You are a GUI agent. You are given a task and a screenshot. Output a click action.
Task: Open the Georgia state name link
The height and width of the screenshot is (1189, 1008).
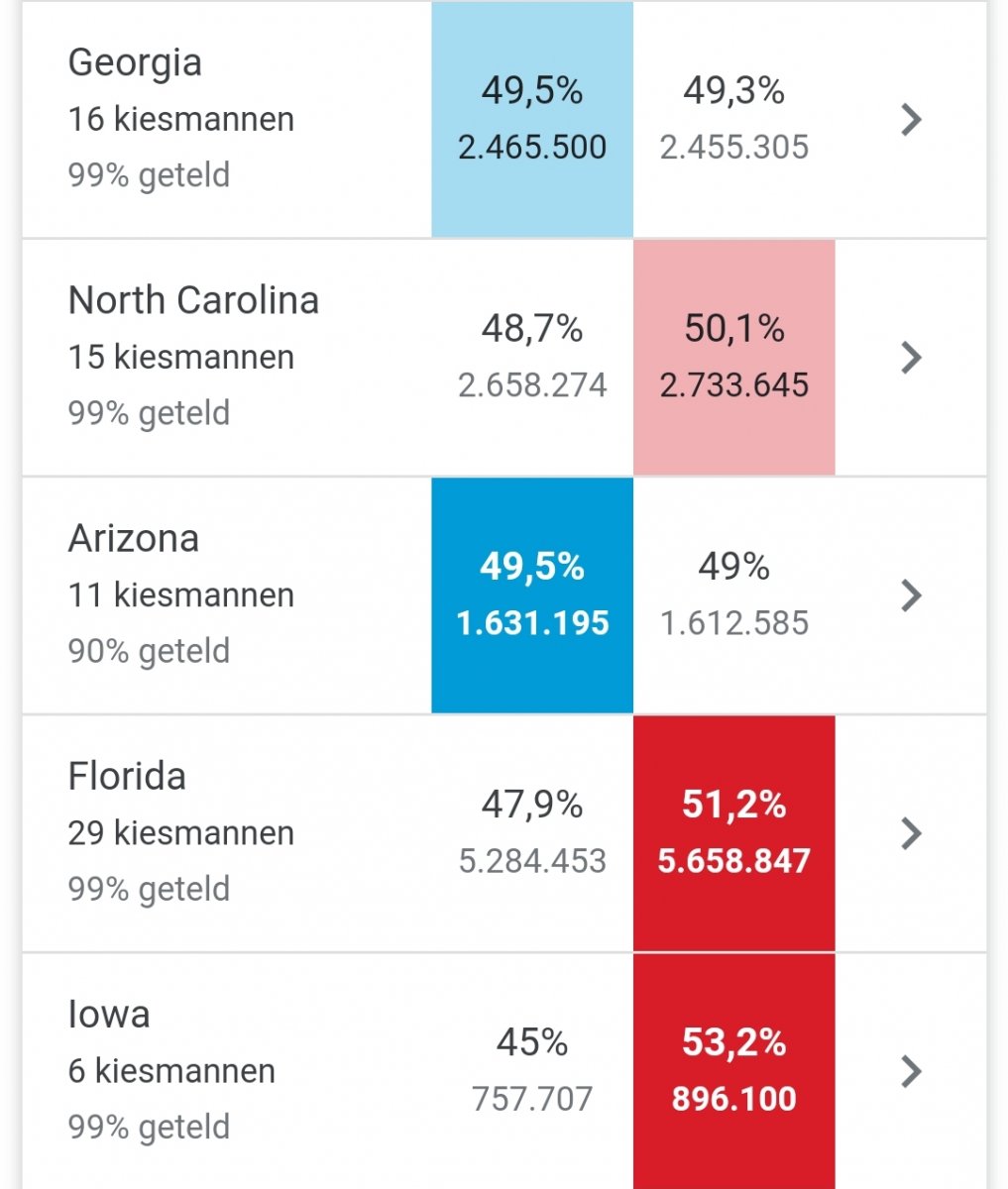click(x=135, y=62)
